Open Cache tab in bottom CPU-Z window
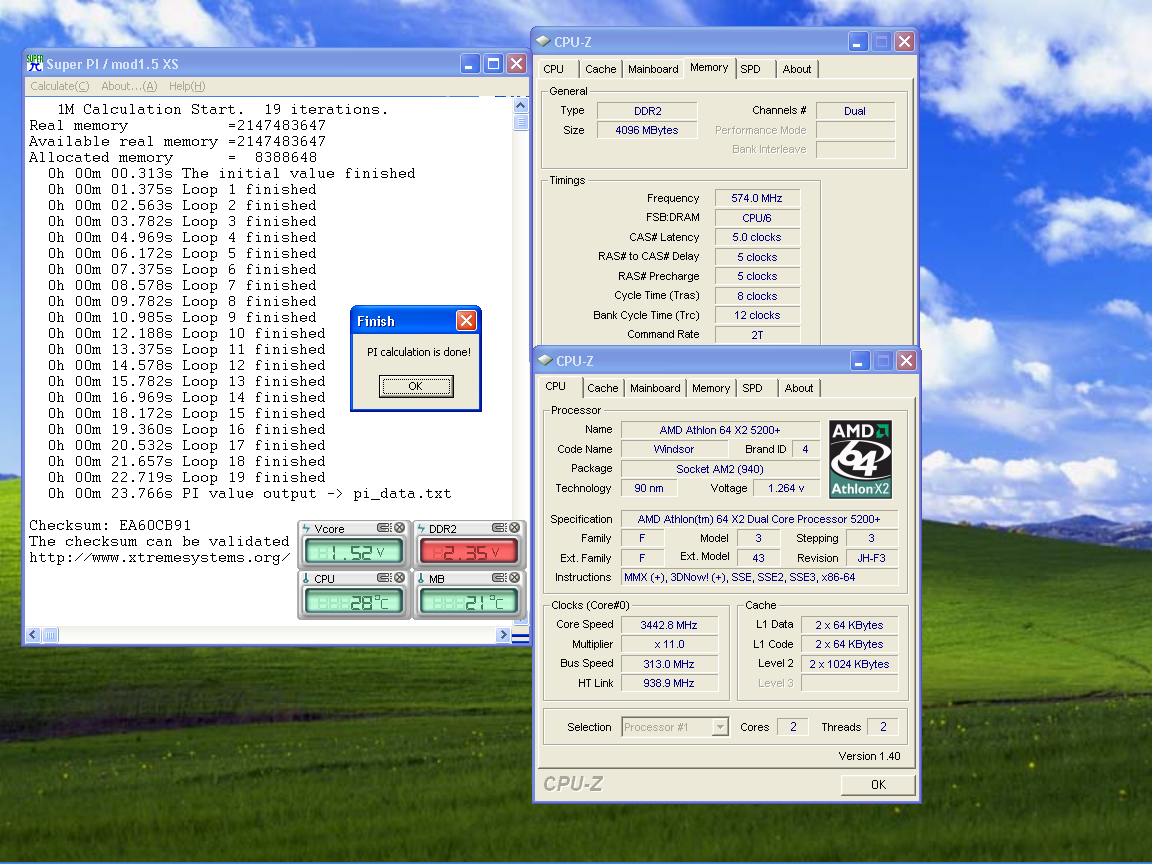The width and height of the screenshot is (1152, 864). coord(602,388)
